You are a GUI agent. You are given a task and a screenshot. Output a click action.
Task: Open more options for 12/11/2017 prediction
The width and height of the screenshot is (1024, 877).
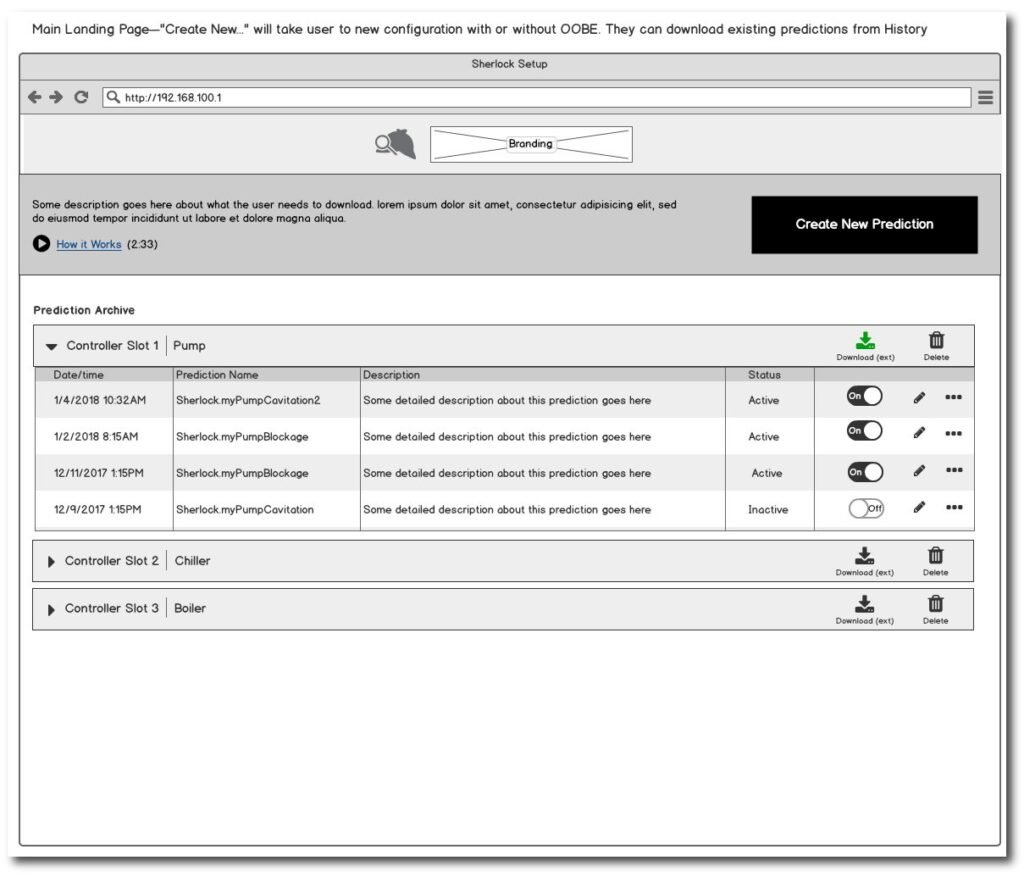point(954,470)
